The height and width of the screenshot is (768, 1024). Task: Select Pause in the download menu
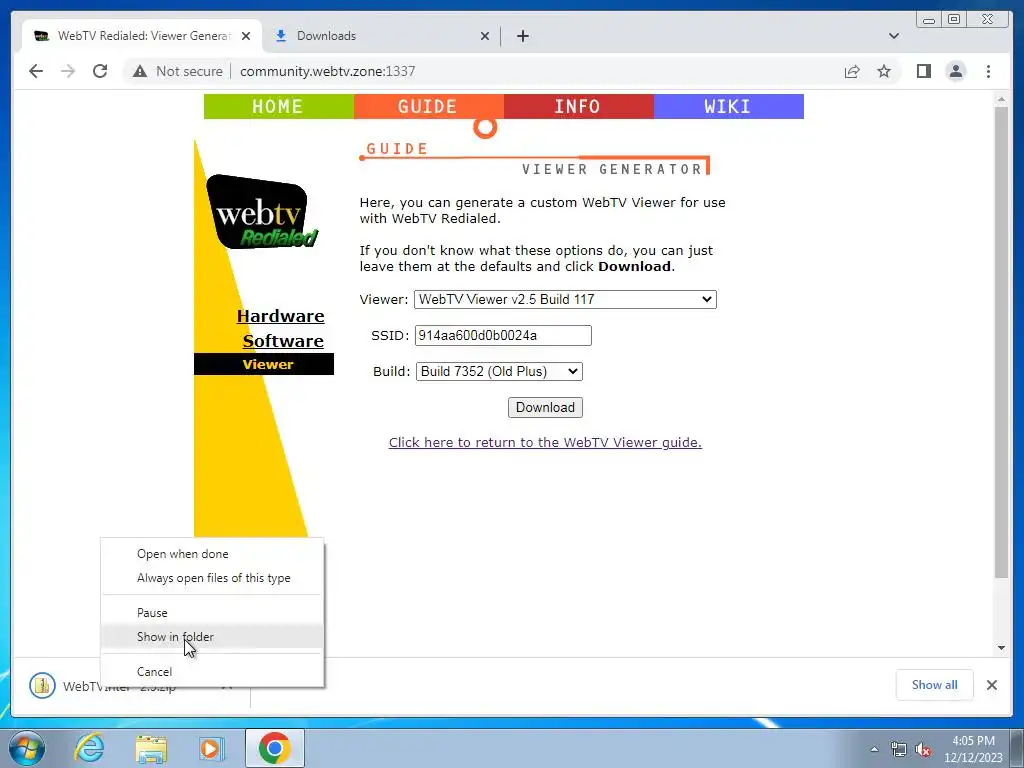pos(212,613)
